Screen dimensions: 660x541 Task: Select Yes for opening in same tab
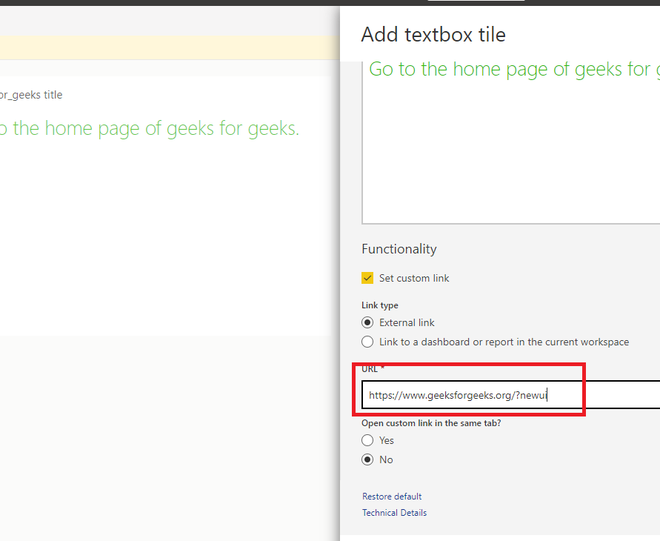[368, 440]
